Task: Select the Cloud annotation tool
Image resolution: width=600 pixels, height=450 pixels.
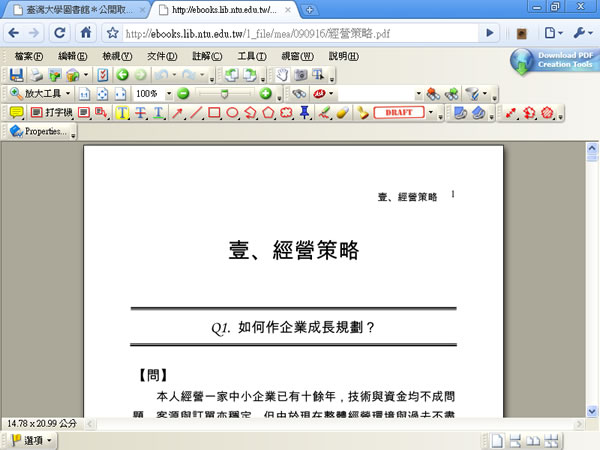Action: click(x=286, y=112)
